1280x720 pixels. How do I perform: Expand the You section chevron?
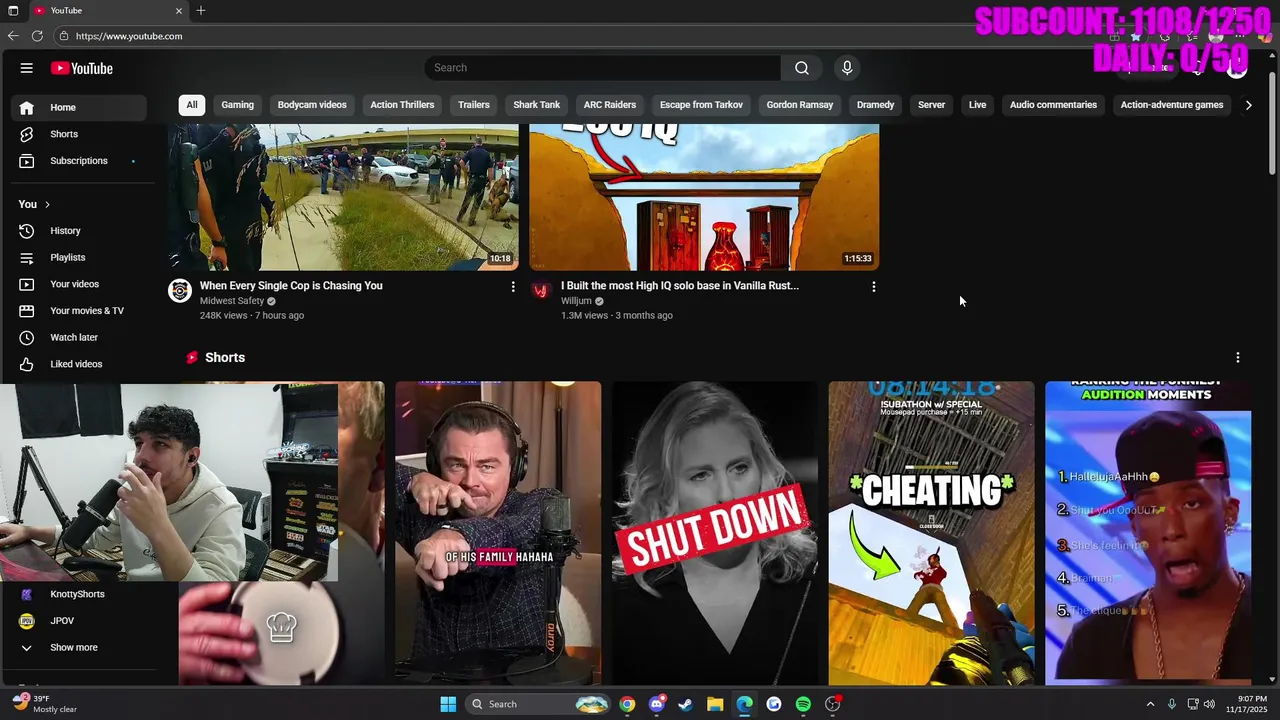47,204
